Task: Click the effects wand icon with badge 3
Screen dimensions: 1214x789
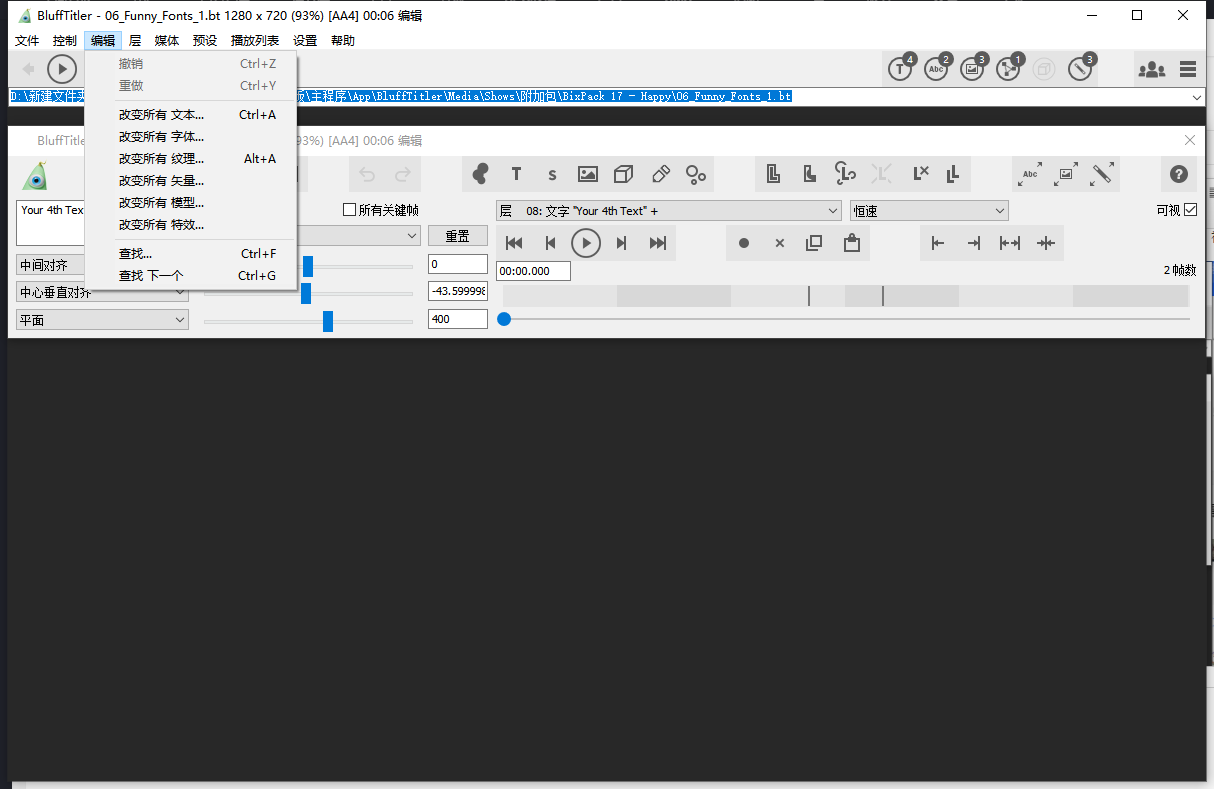Action: tap(1081, 69)
